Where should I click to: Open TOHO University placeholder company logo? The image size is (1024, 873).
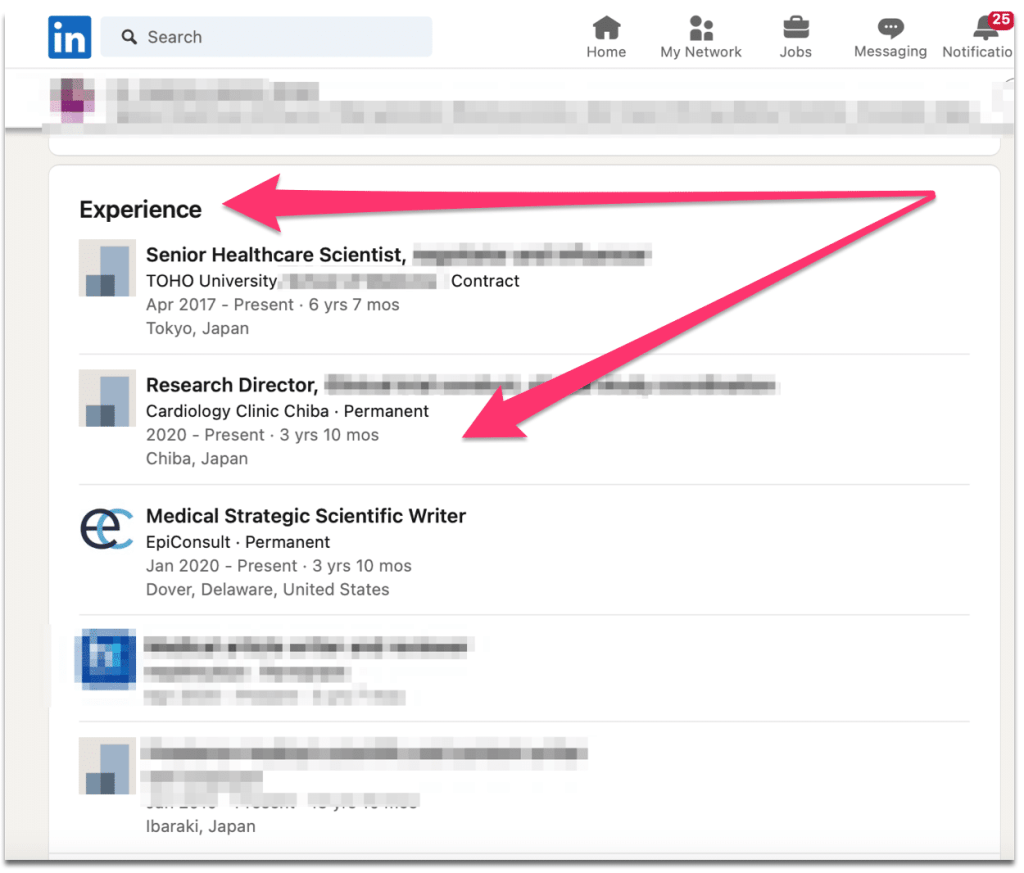tap(107, 268)
